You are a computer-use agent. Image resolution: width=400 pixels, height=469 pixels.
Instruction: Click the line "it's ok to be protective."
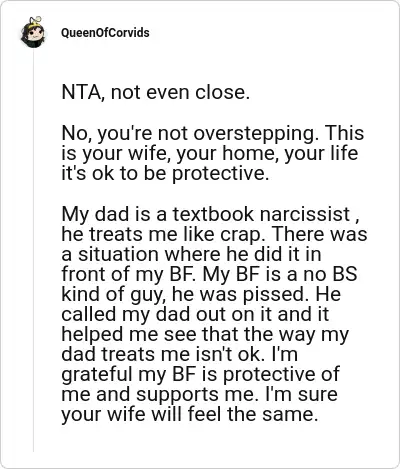click(165, 173)
